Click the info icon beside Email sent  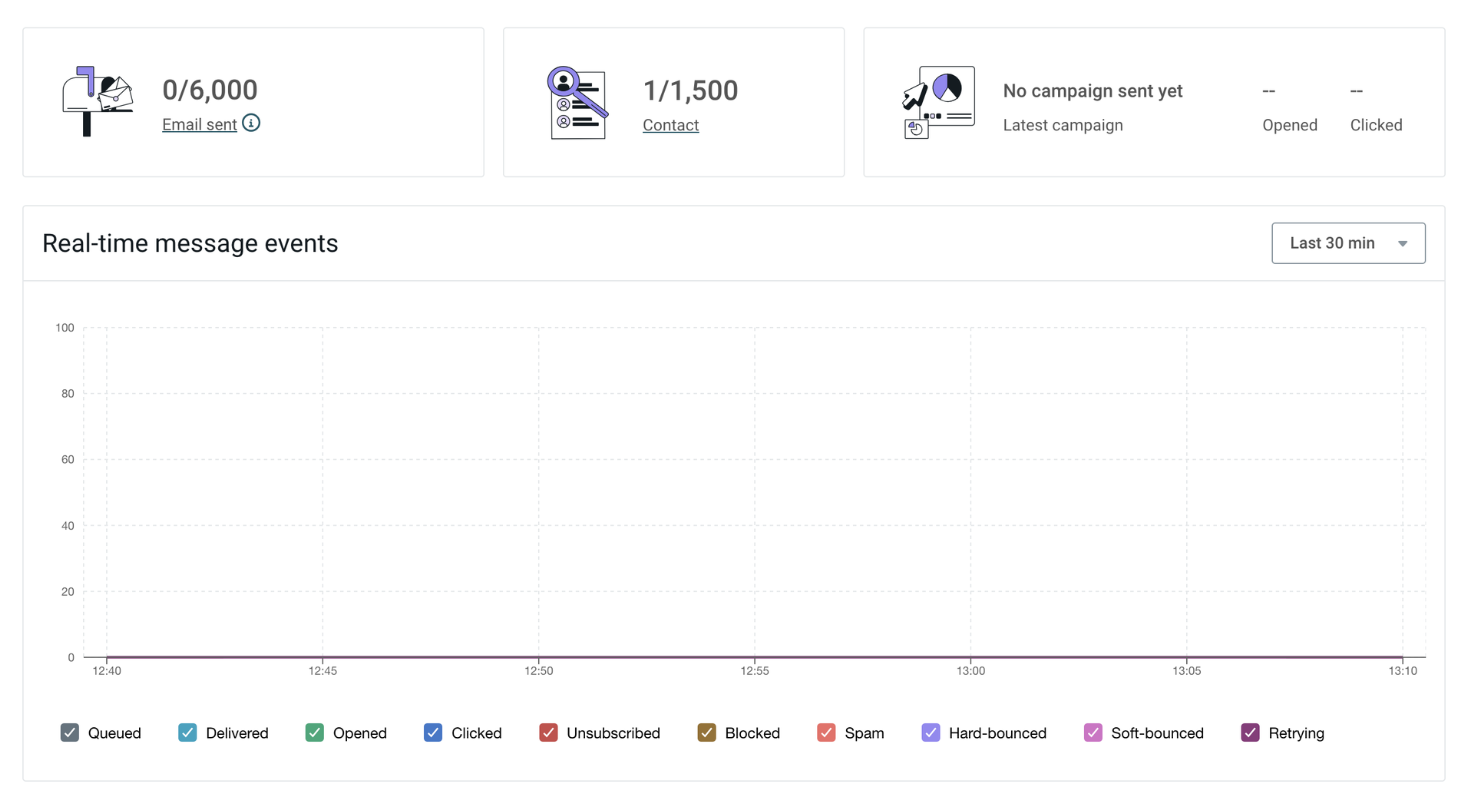[x=251, y=124]
